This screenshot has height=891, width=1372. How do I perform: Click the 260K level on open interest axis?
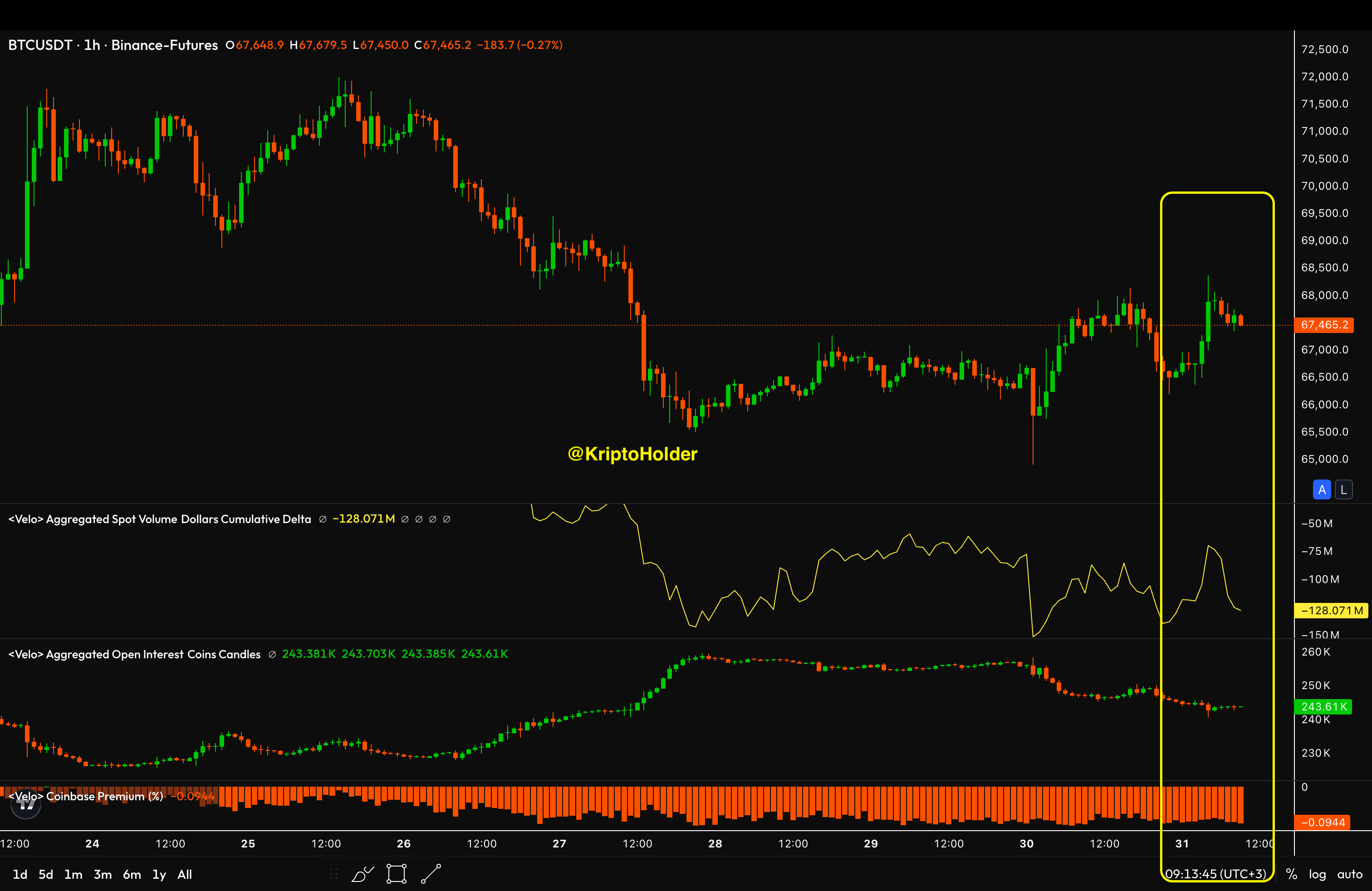point(1316,652)
